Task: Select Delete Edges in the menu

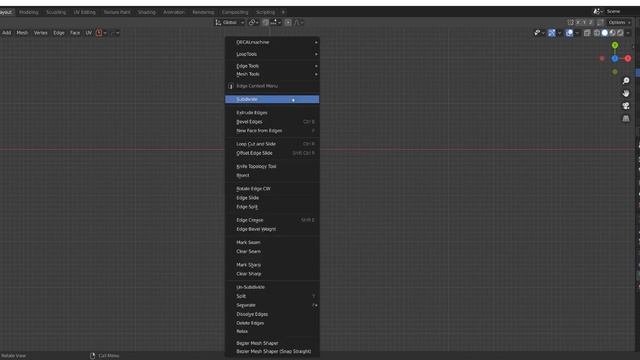Action: (x=272, y=323)
